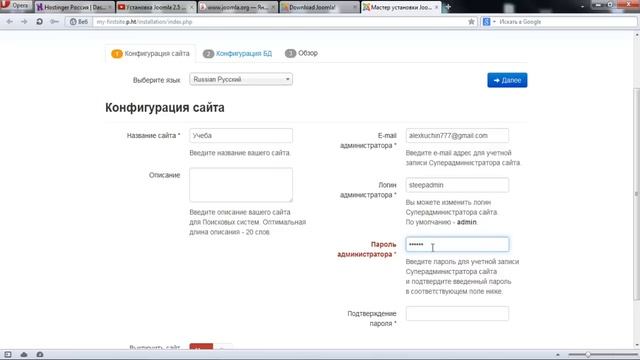
Task: Click the E-mail администратора field
Action: [457, 136]
